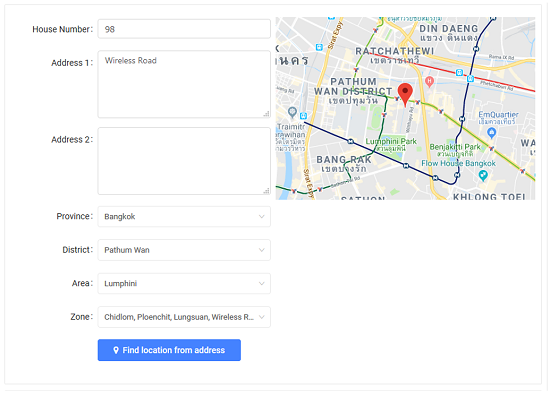The width and height of the screenshot is (550, 395).
Task: Click the Ratchathewi district map label
Action: (395, 51)
